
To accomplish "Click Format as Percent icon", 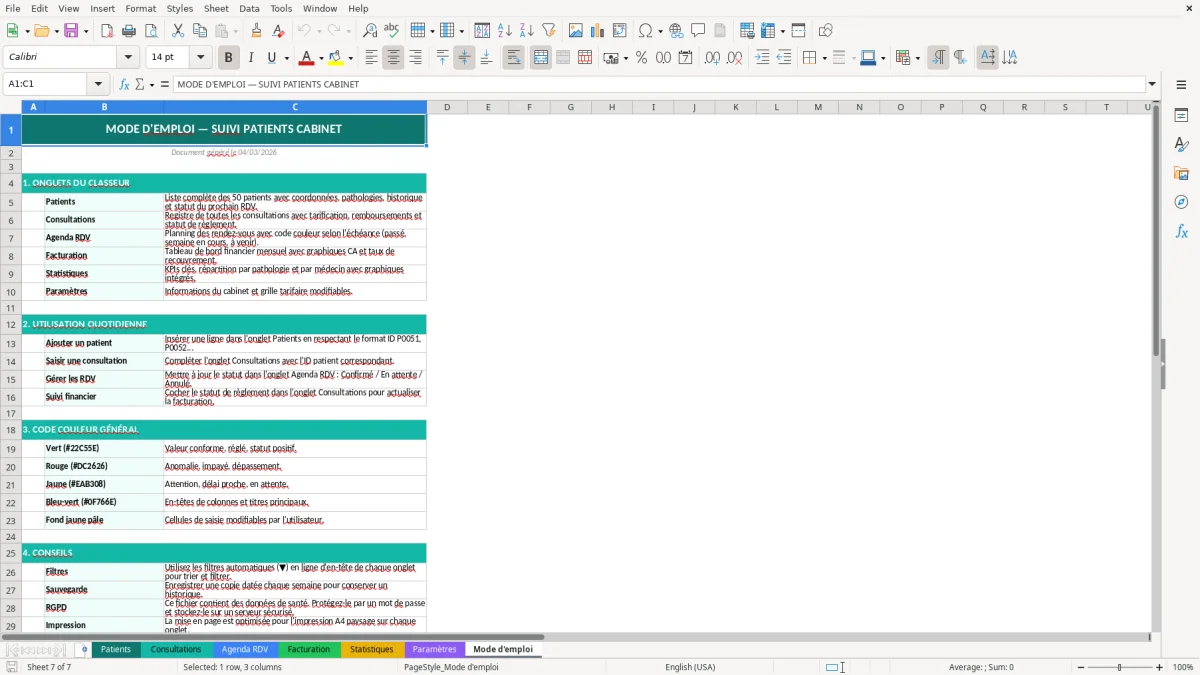I will (641, 58).
